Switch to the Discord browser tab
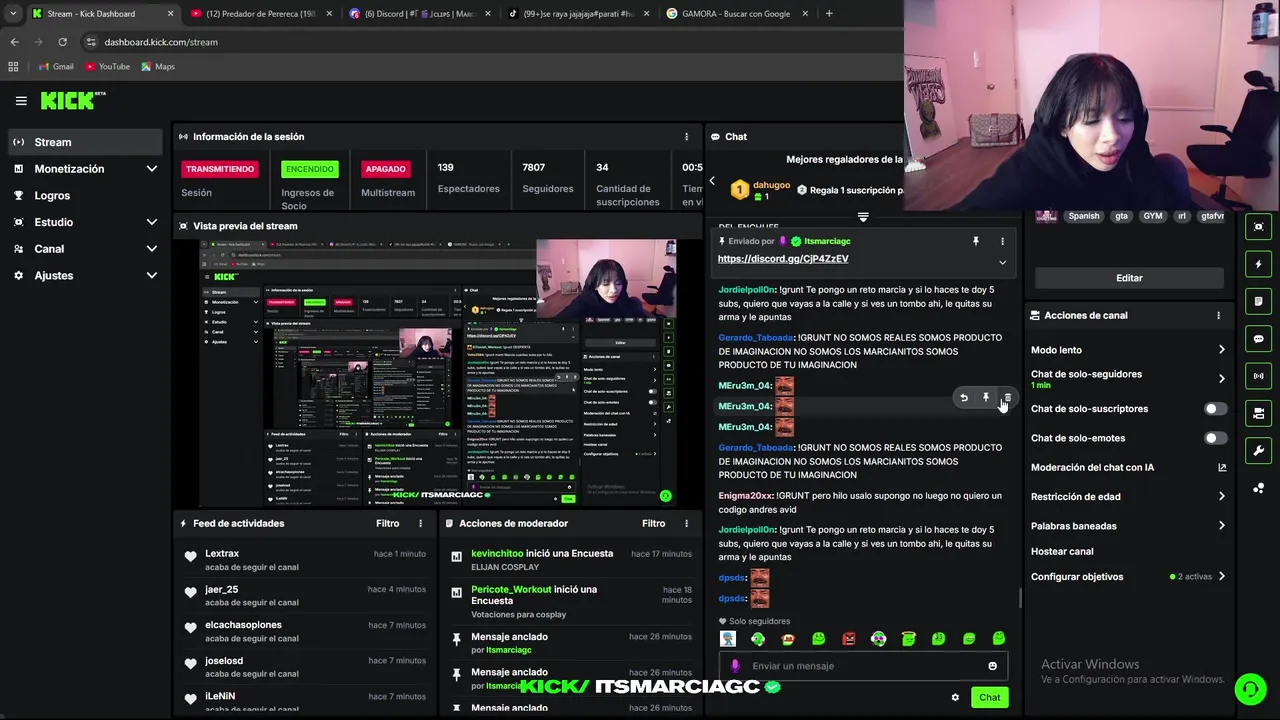 pos(419,14)
